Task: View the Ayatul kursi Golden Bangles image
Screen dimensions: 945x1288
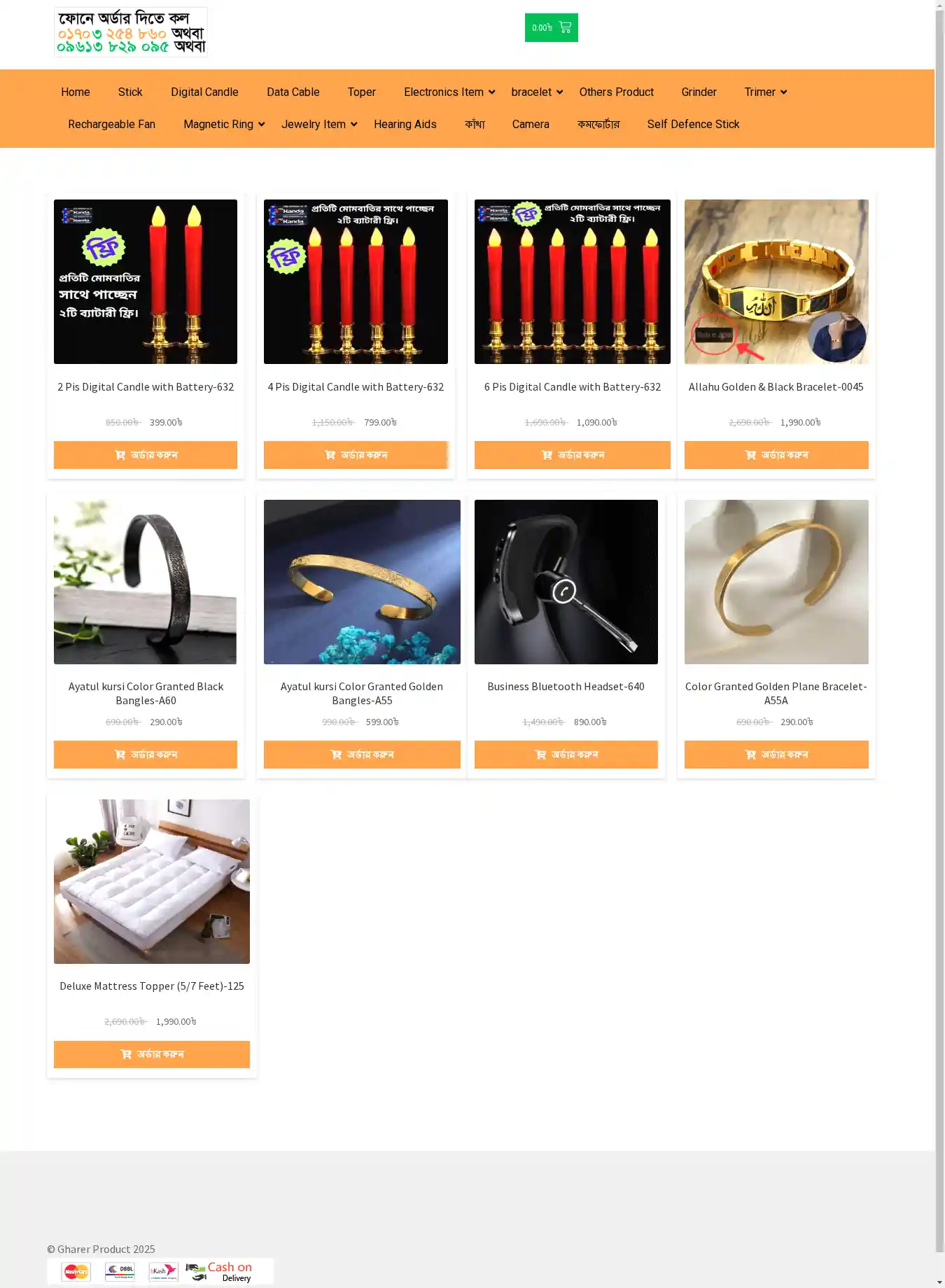Action: coord(362,582)
